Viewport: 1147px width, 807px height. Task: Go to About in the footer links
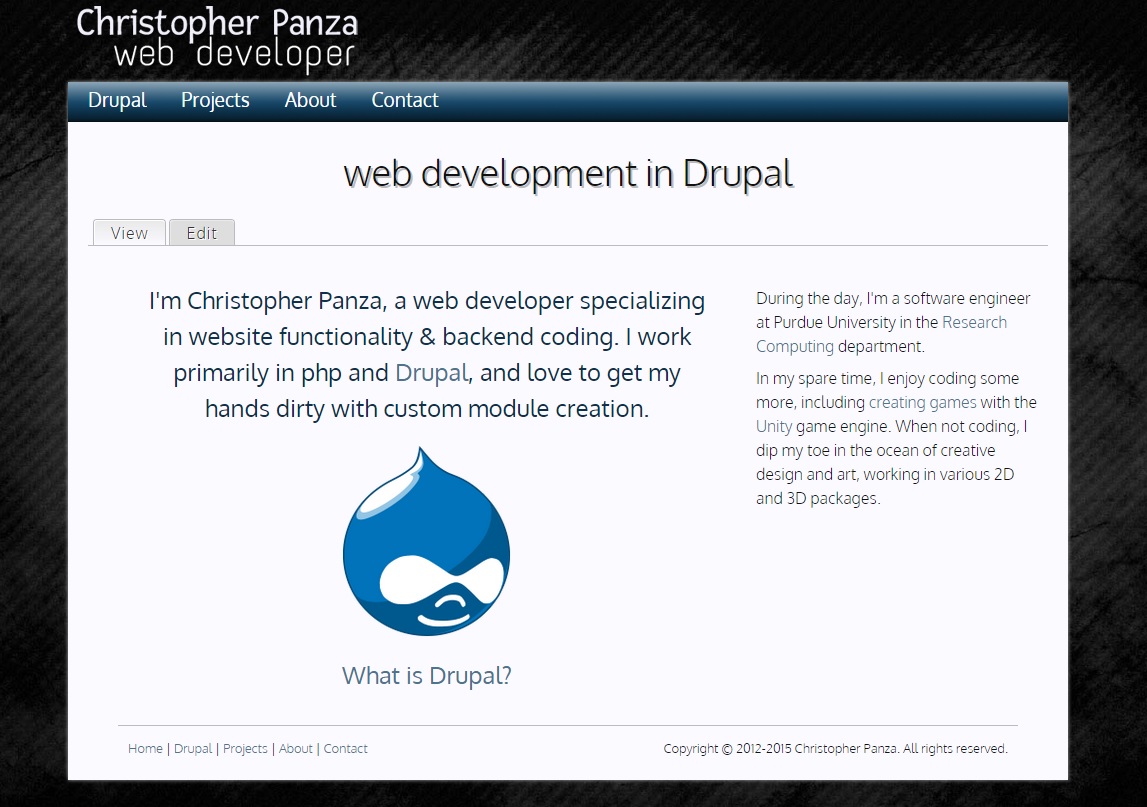coord(296,748)
